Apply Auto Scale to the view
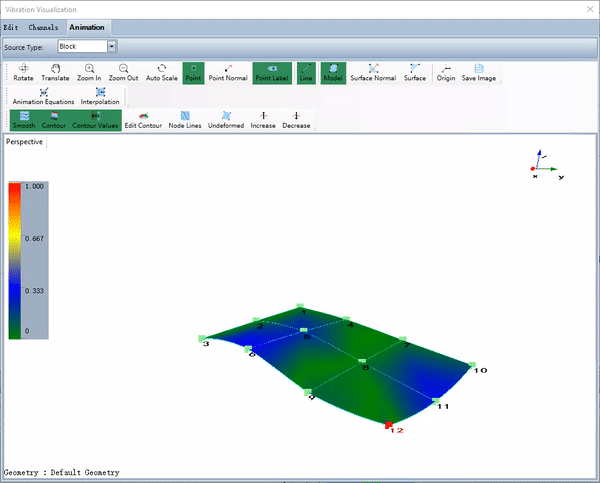 tap(161, 73)
